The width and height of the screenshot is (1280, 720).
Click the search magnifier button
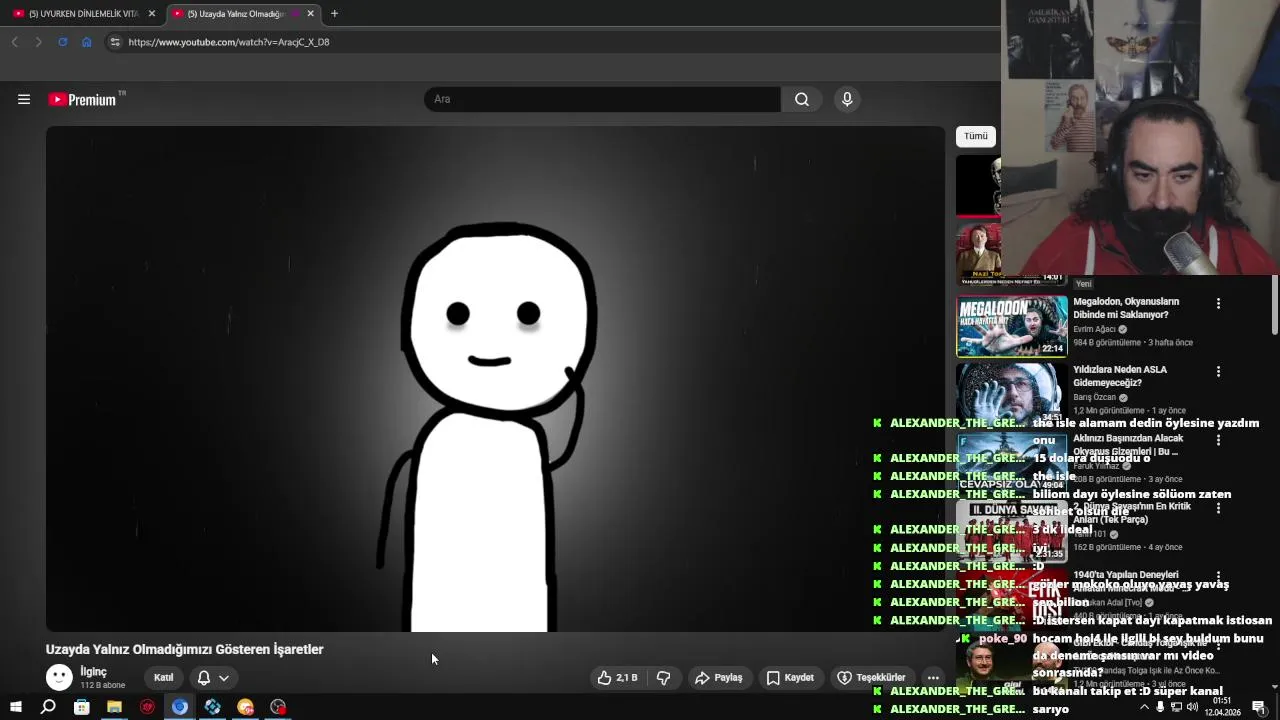[x=802, y=99]
